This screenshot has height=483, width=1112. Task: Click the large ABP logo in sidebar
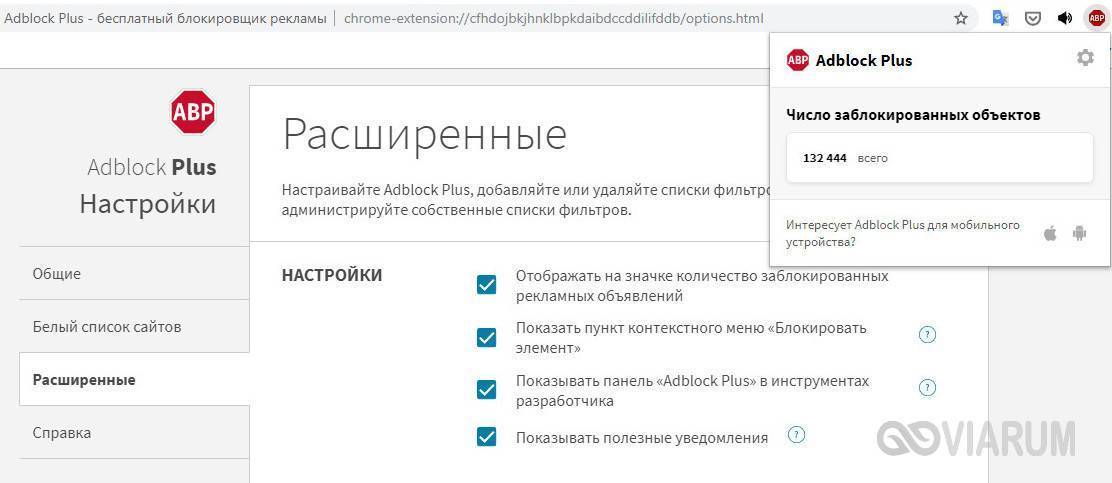click(193, 111)
